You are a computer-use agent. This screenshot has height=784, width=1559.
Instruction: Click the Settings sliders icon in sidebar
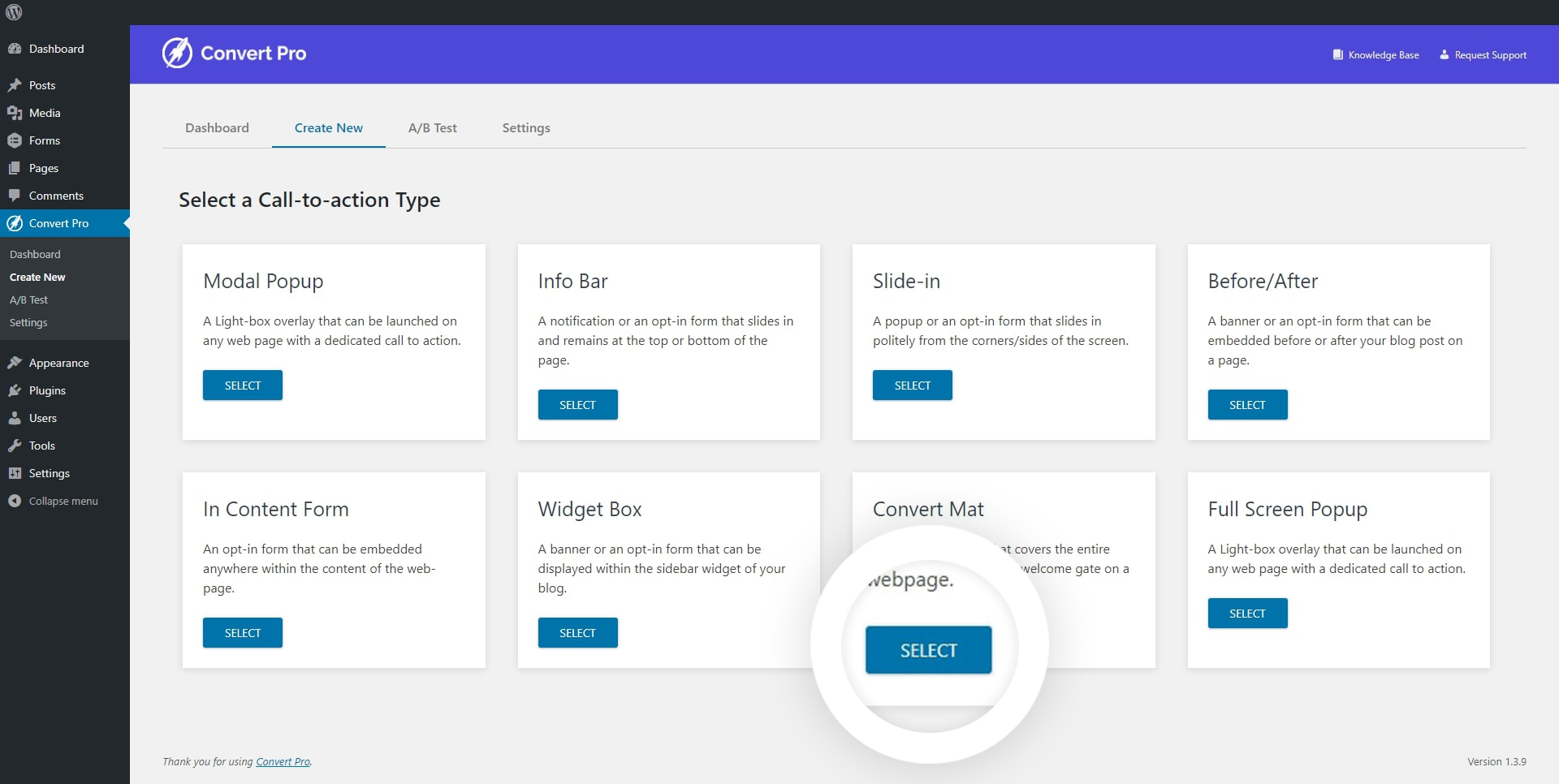tap(15, 473)
